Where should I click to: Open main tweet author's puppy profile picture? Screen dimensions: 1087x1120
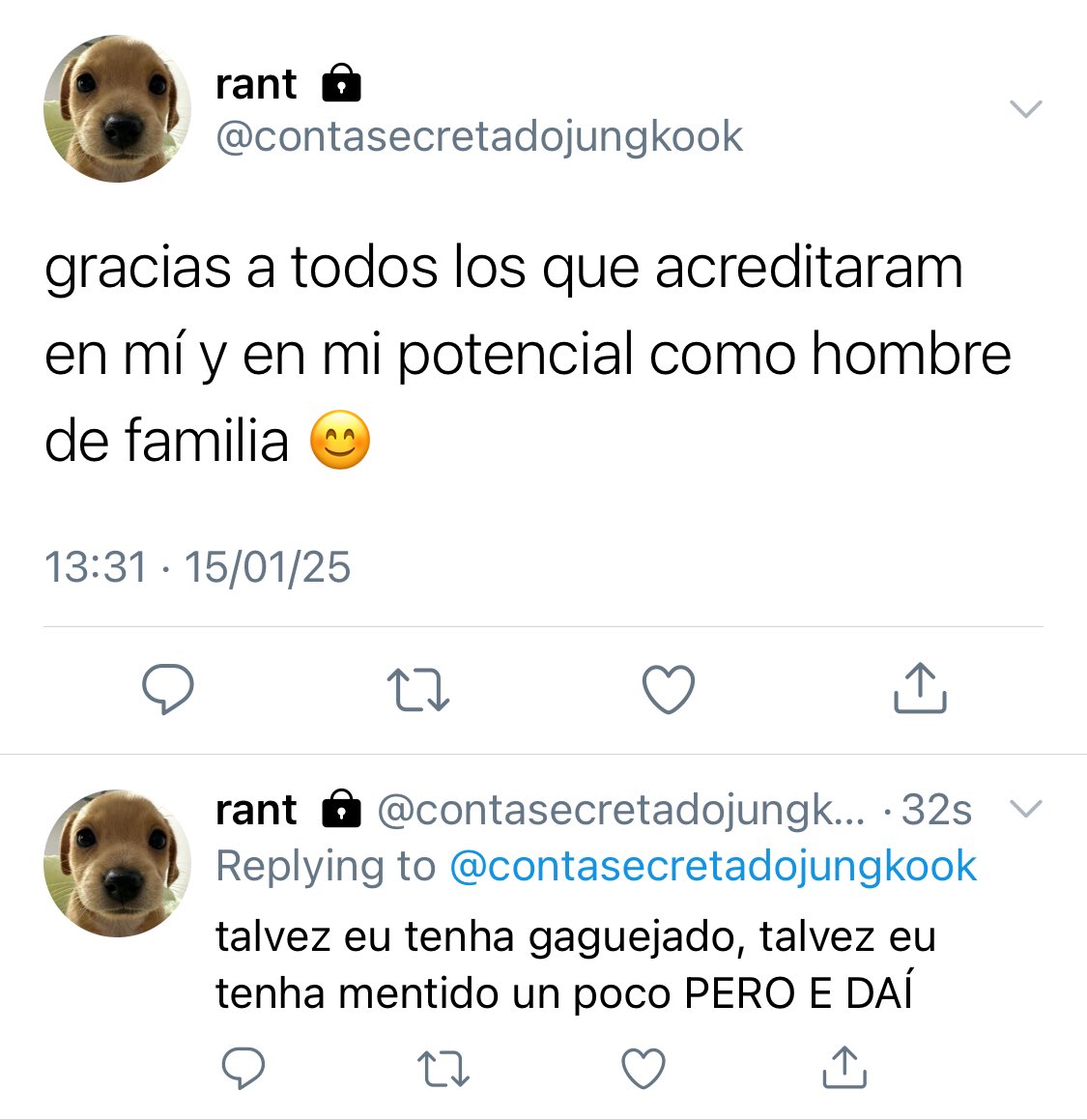117,108
